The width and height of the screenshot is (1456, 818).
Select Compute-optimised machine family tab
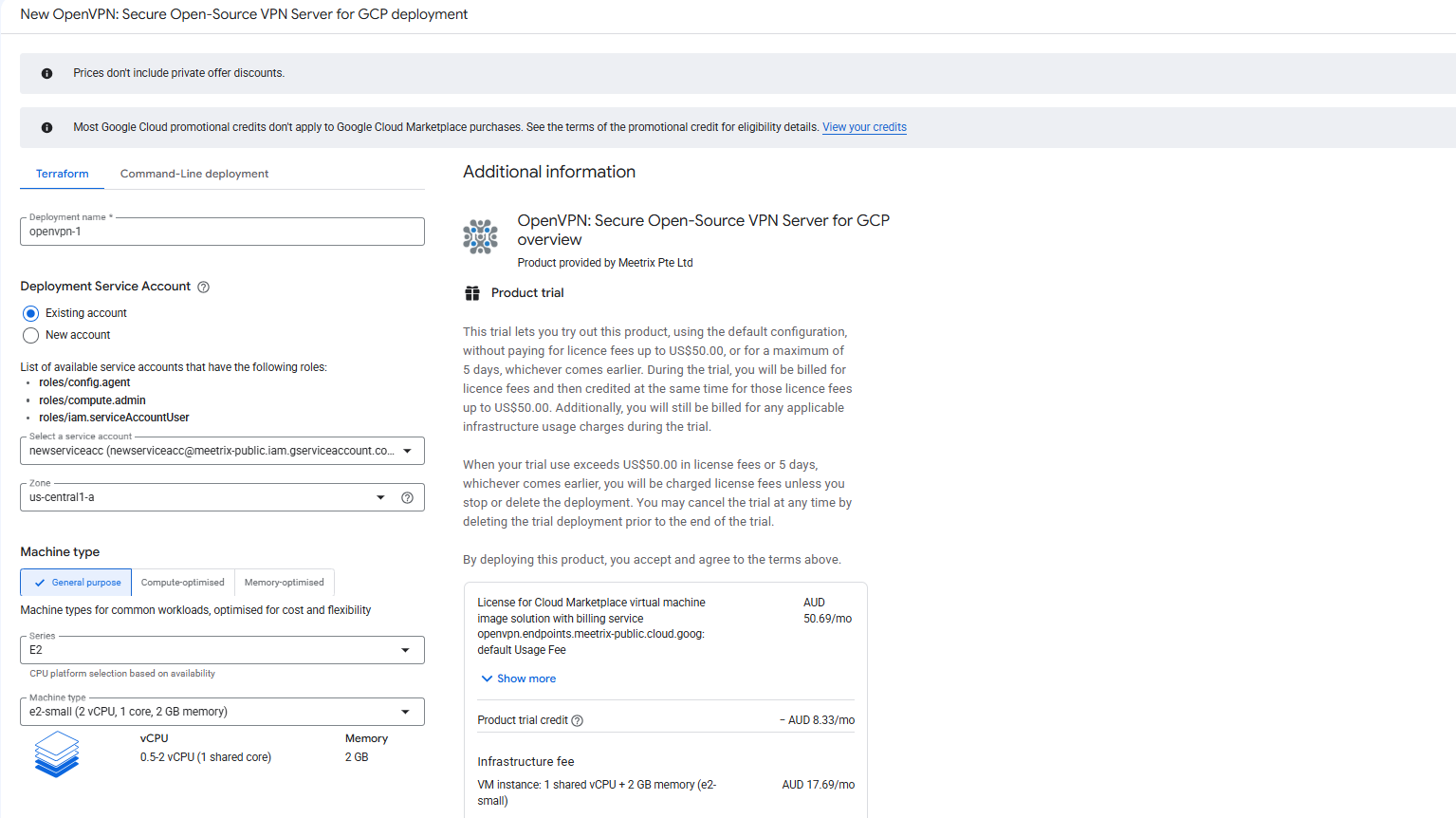click(x=183, y=583)
